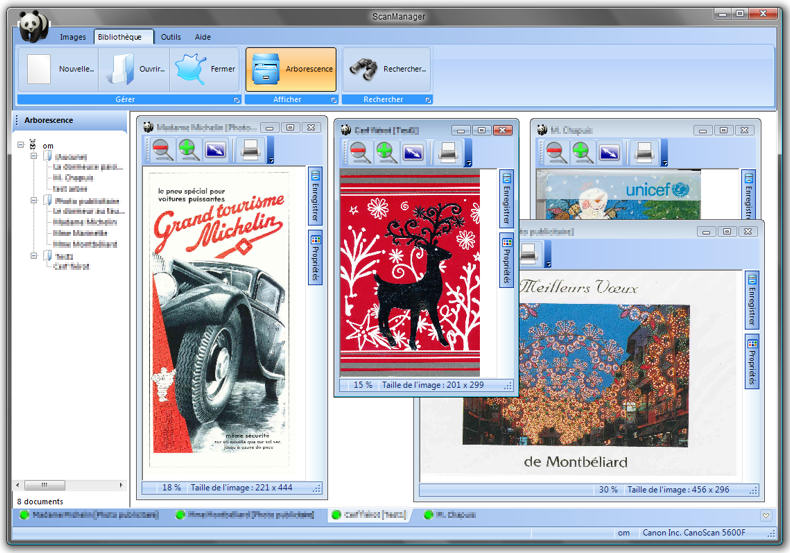Image resolution: width=790 pixels, height=553 pixels.
Task: Click the Nouvelle... button in Gérer group
Action: pos(59,69)
